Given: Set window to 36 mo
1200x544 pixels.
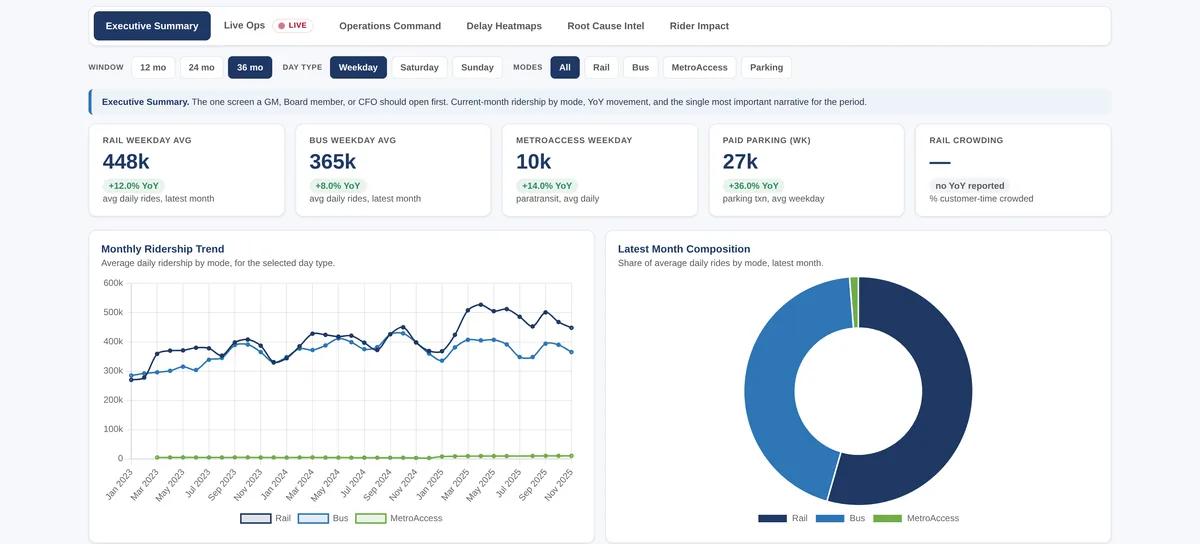Looking at the screenshot, I should point(250,67).
